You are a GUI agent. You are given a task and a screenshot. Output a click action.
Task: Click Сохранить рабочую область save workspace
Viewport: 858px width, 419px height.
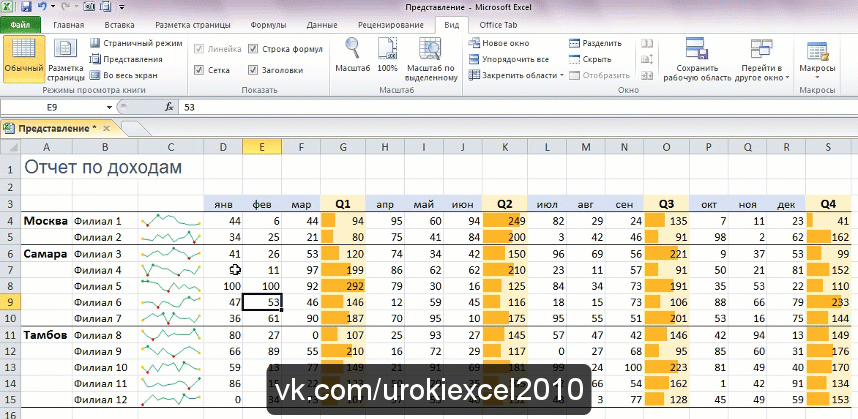coord(697,59)
